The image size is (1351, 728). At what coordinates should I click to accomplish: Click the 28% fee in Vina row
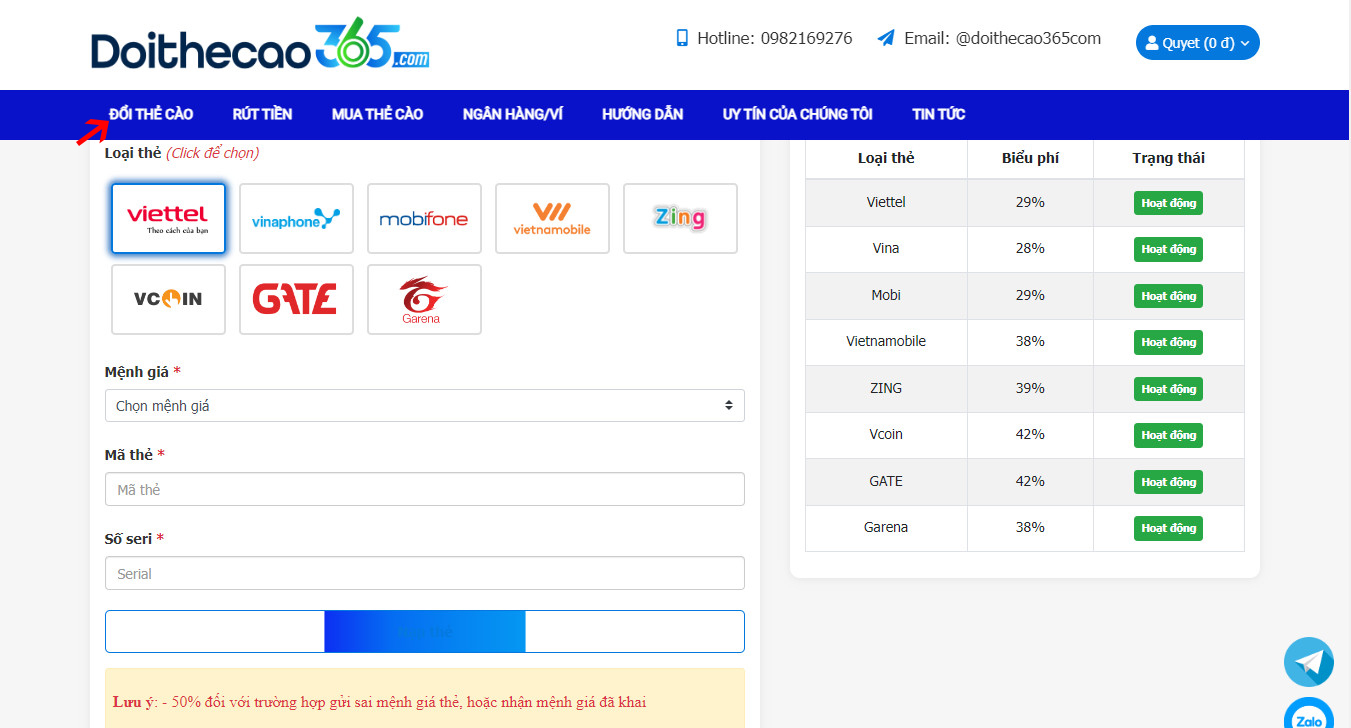coord(1030,248)
